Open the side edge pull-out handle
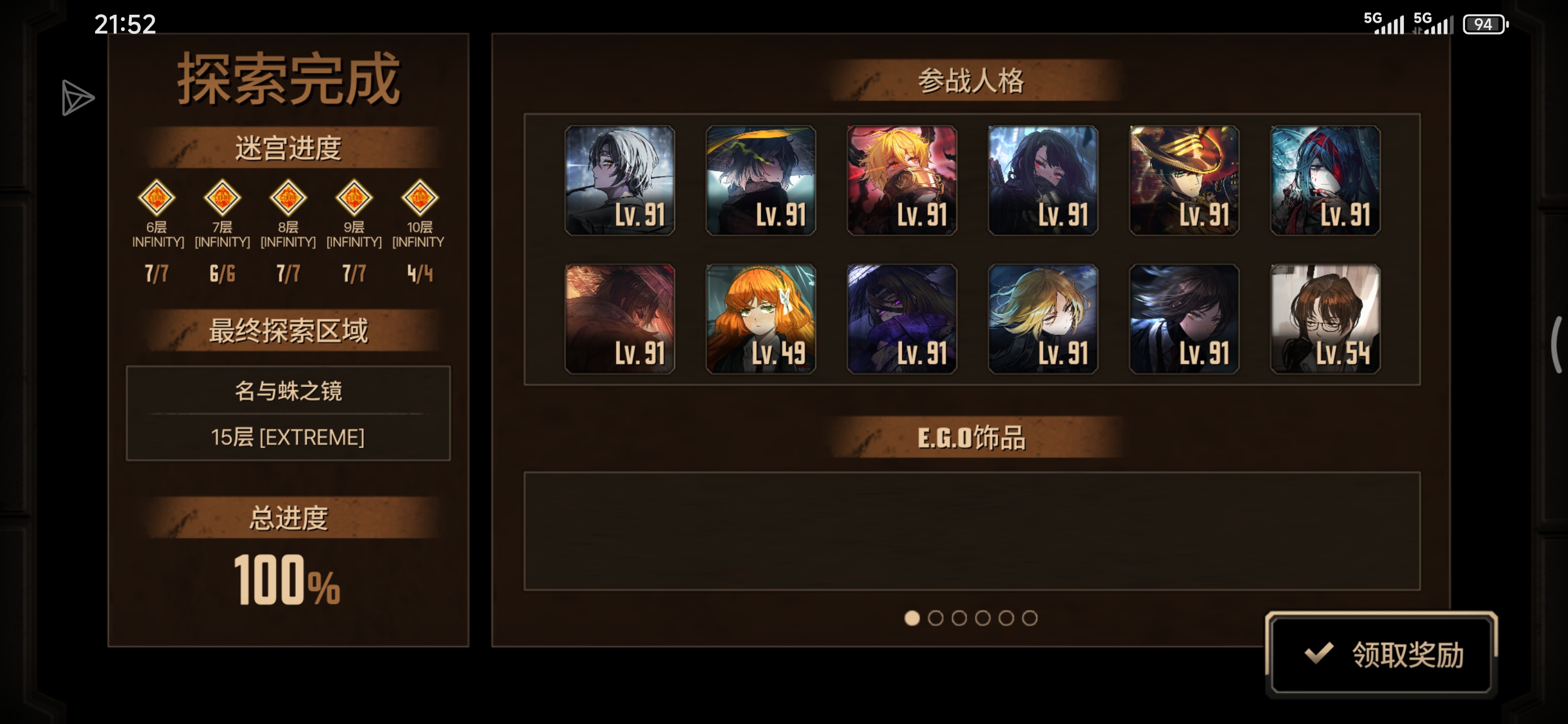Image resolution: width=1568 pixels, height=724 pixels. (x=1557, y=344)
